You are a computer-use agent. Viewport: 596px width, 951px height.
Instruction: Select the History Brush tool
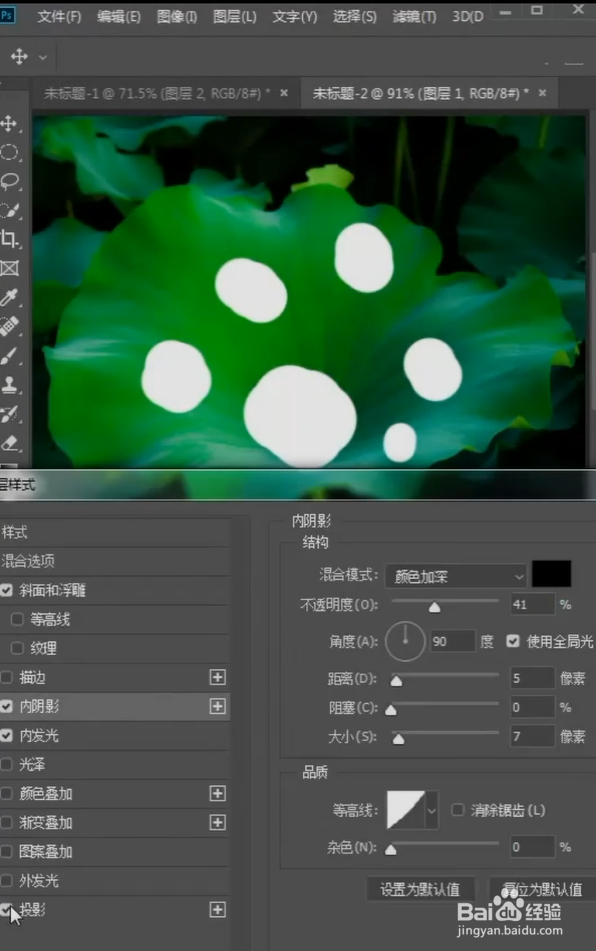tap(9, 414)
